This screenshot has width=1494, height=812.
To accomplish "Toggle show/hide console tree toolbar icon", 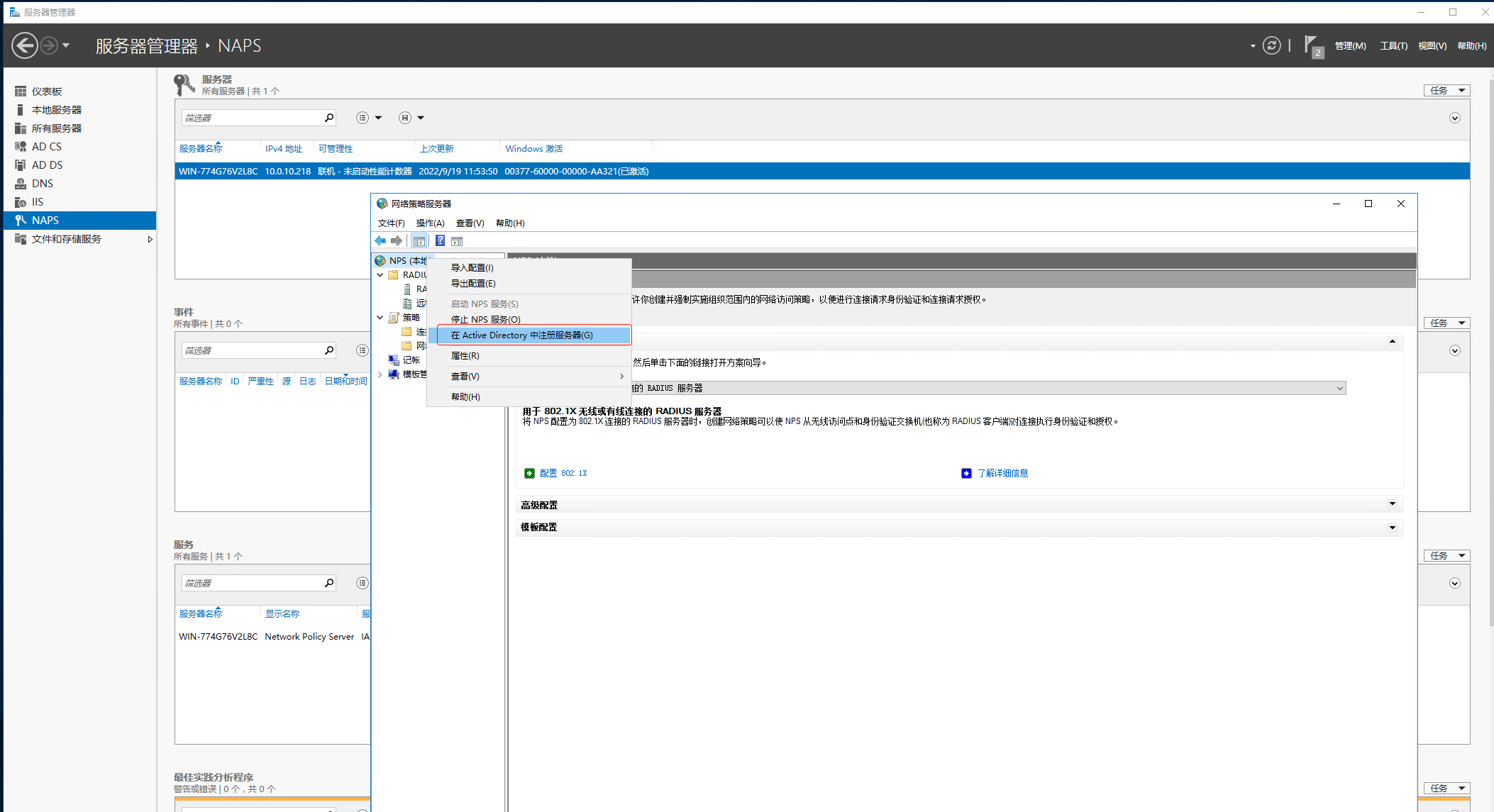I will click(x=419, y=241).
